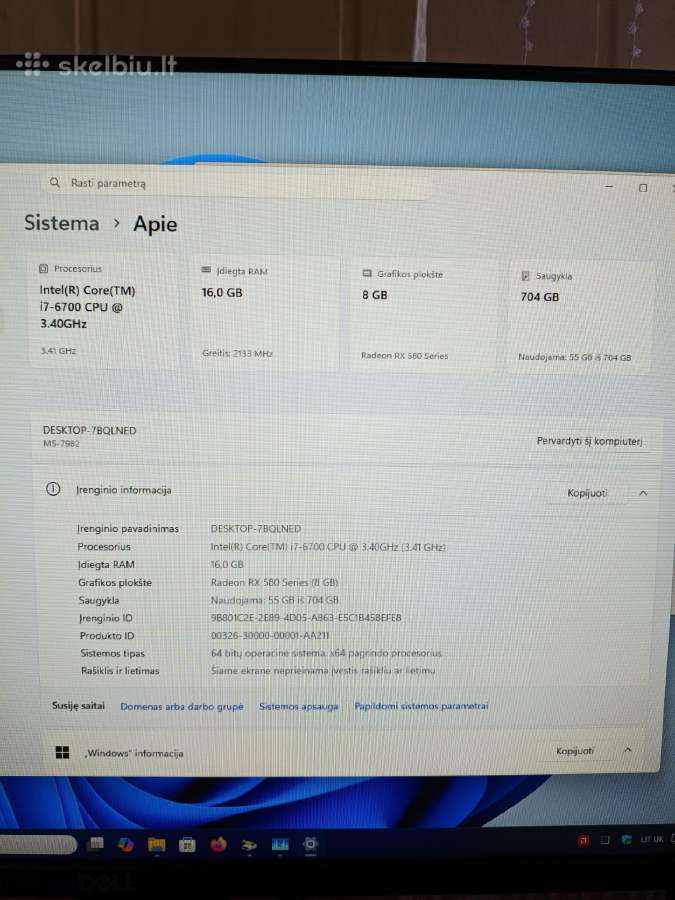Viewport: 675px width, 900px height.
Task: Collapse the Įrenginio informacija section
Action: pos(643,493)
